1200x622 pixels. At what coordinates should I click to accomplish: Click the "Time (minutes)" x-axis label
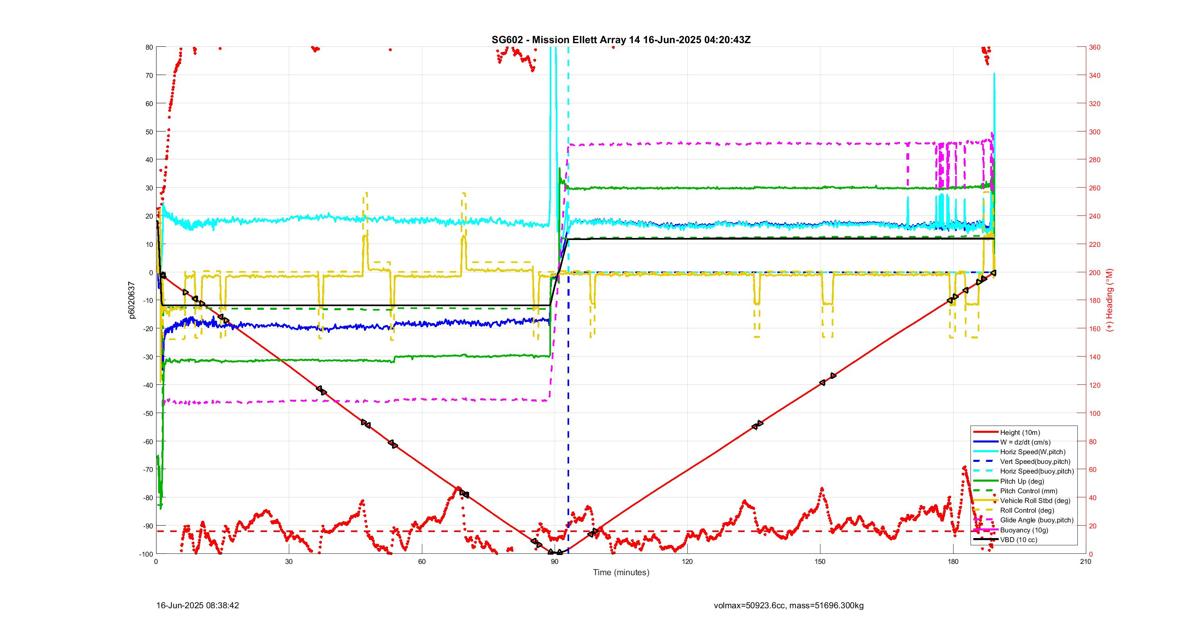point(621,573)
